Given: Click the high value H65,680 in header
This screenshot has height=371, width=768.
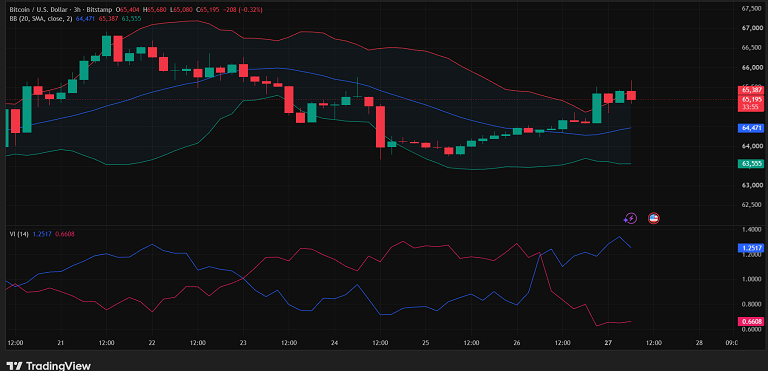Looking at the screenshot, I should (154, 9).
